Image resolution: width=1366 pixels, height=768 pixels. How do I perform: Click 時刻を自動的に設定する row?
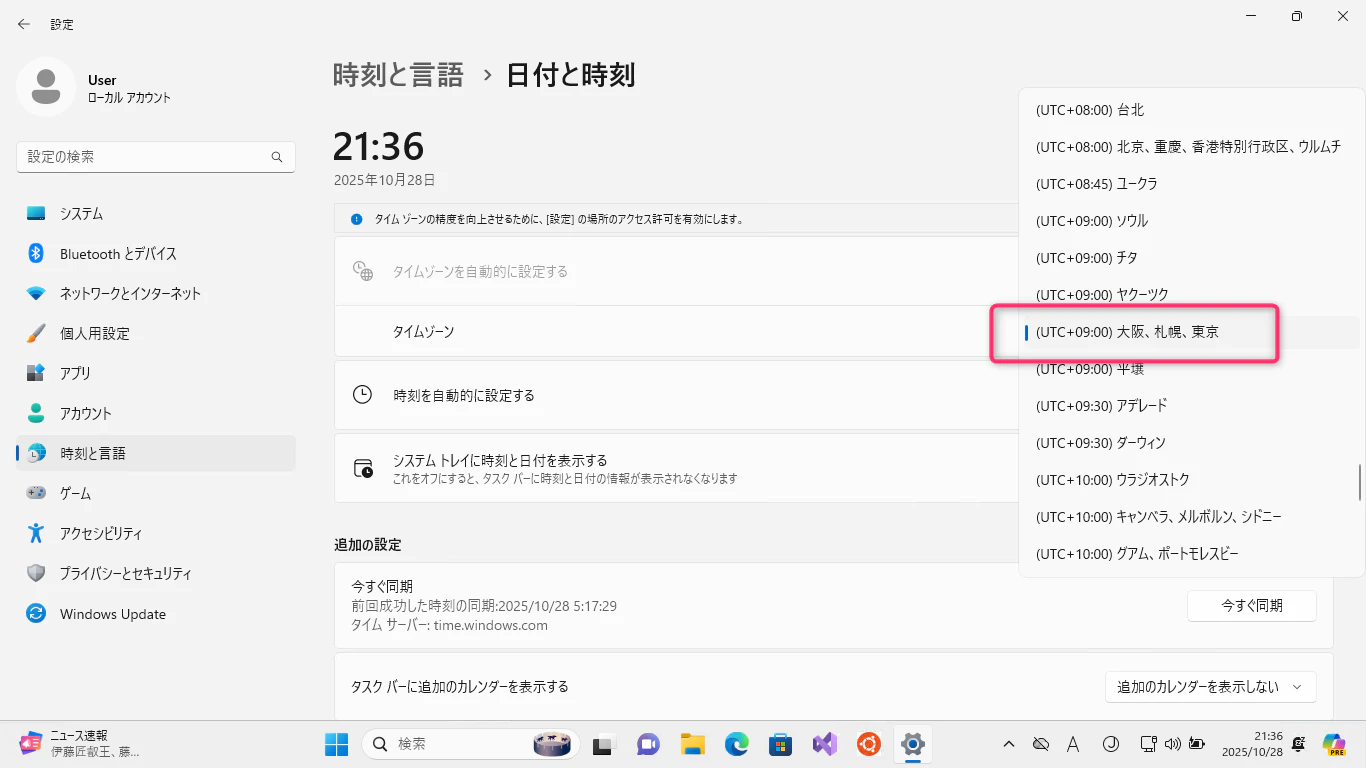[675, 395]
